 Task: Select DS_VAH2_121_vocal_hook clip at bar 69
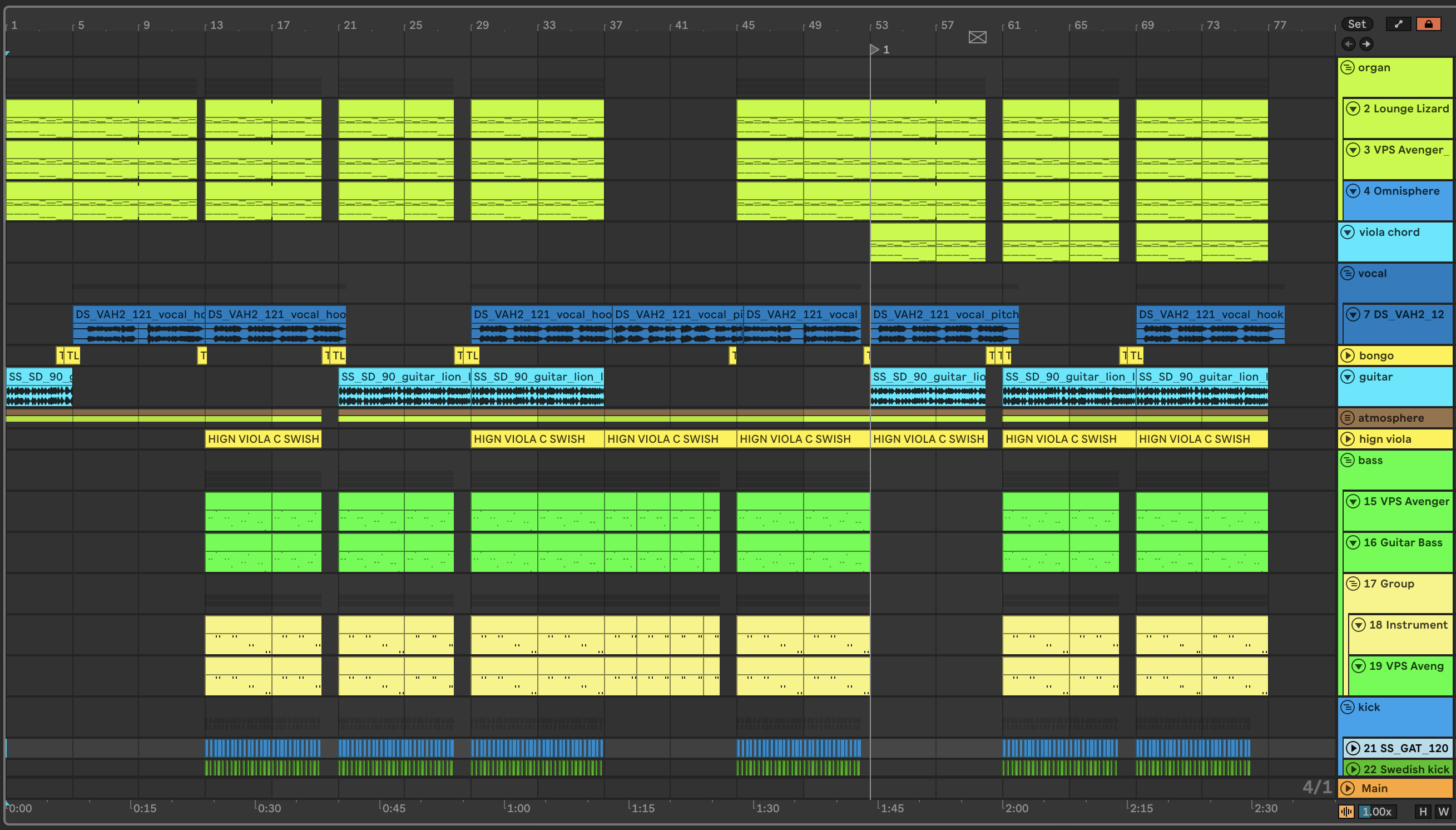(1210, 324)
